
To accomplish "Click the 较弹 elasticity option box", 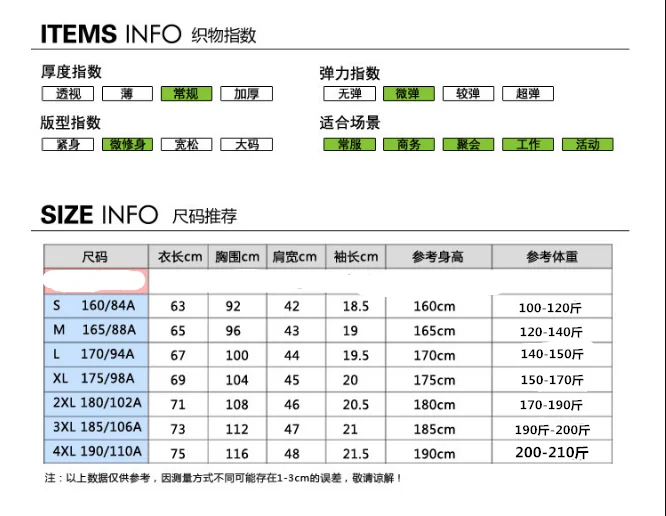I will [x=468, y=93].
